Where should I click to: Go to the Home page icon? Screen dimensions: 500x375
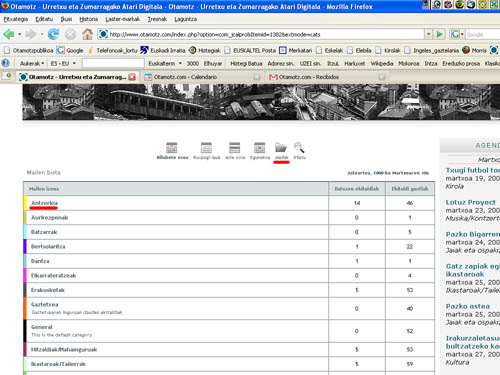click(x=88, y=34)
